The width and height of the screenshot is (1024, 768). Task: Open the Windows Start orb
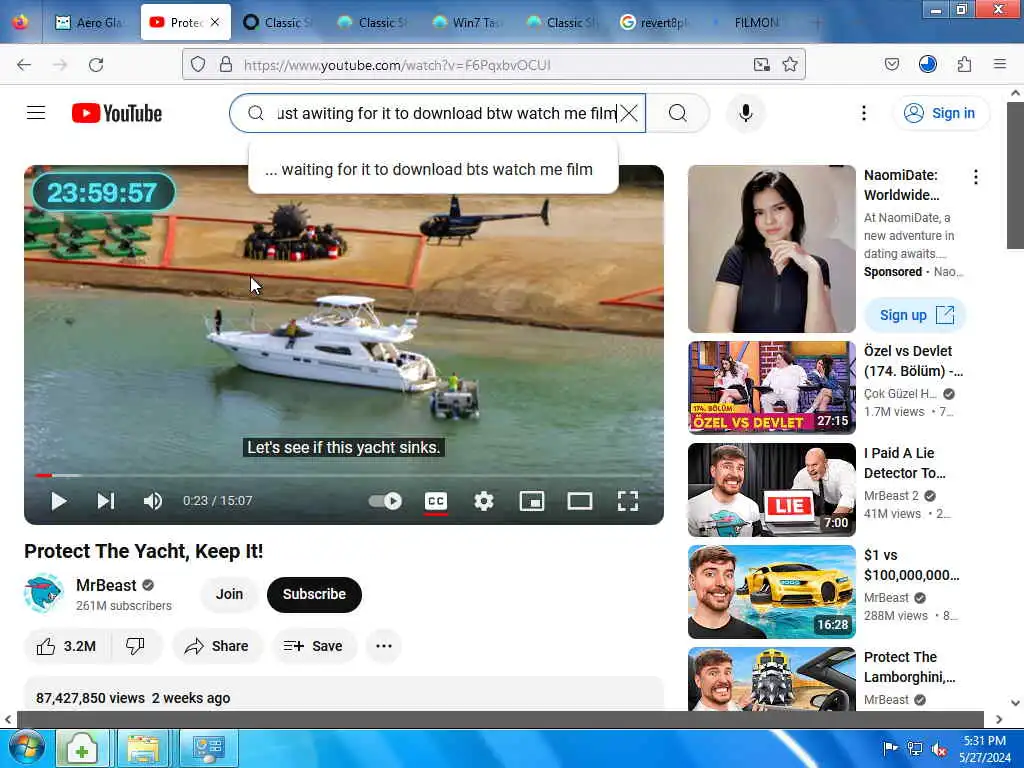tap(25, 748)
